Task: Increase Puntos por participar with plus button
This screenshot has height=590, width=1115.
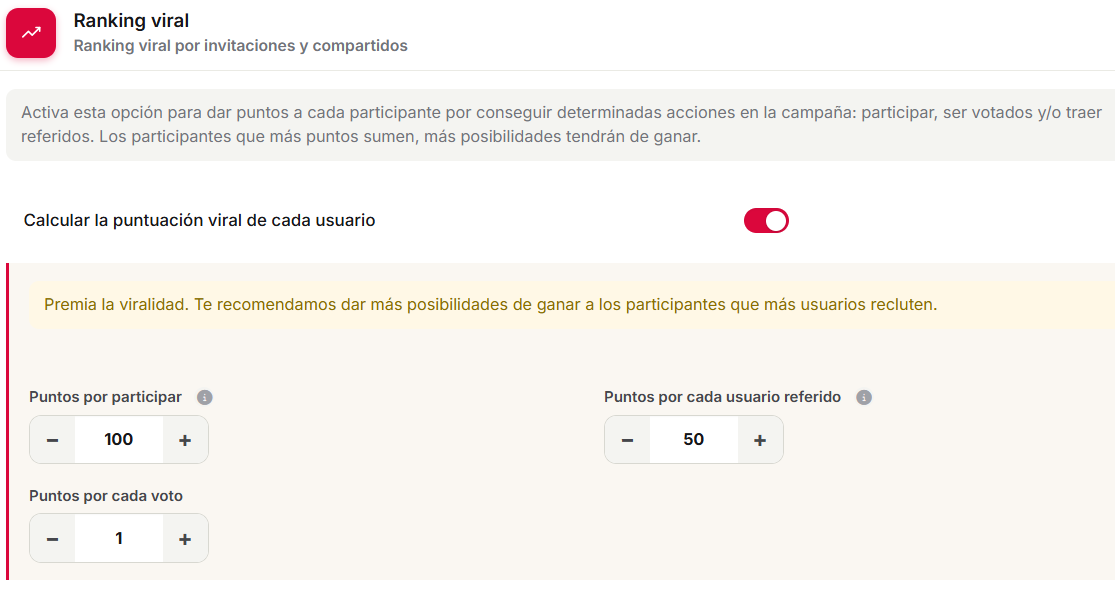Action: (185, 440)
